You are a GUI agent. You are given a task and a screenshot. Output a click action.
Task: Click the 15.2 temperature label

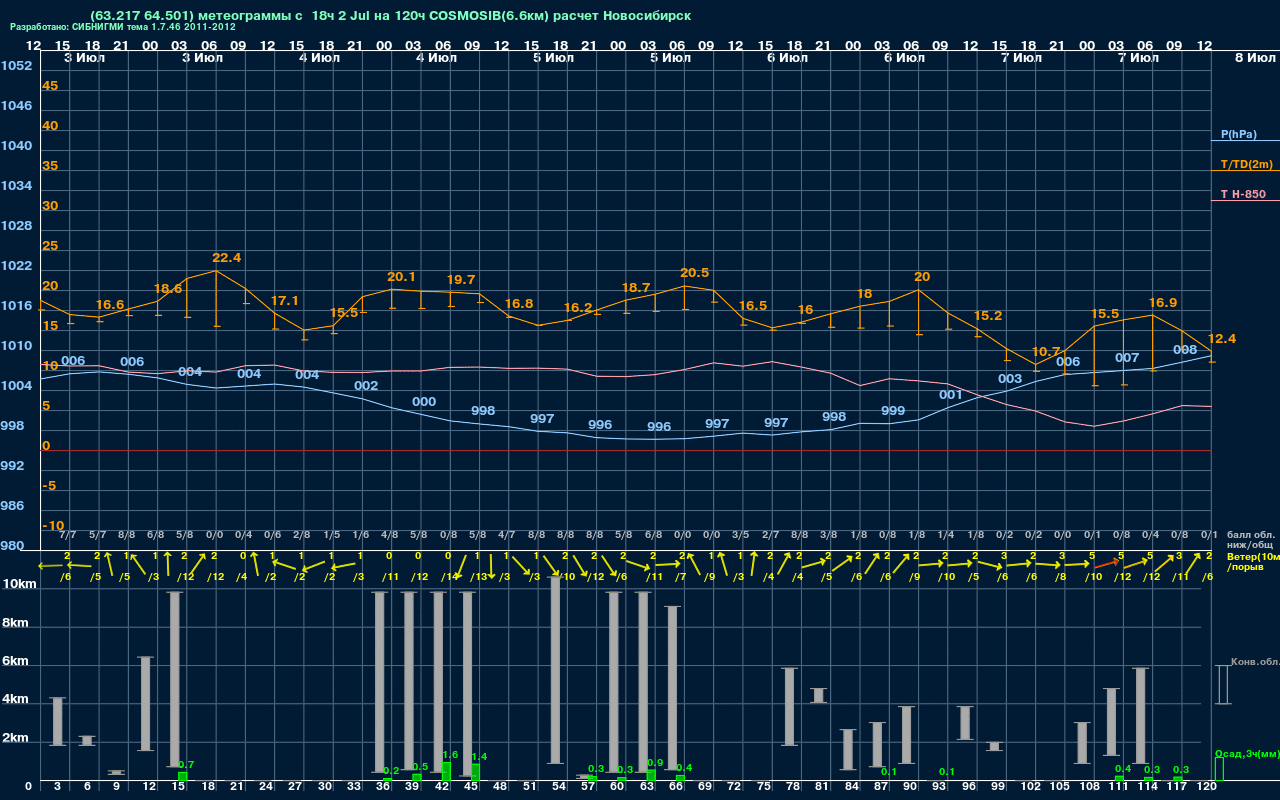point(987,315)
